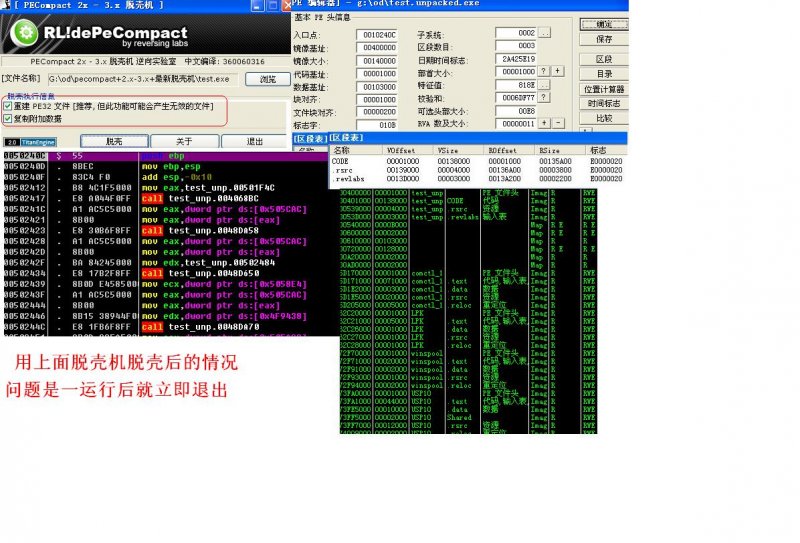Click the image size field 00140000
800x543 pixels.
(x=377, y=61)
